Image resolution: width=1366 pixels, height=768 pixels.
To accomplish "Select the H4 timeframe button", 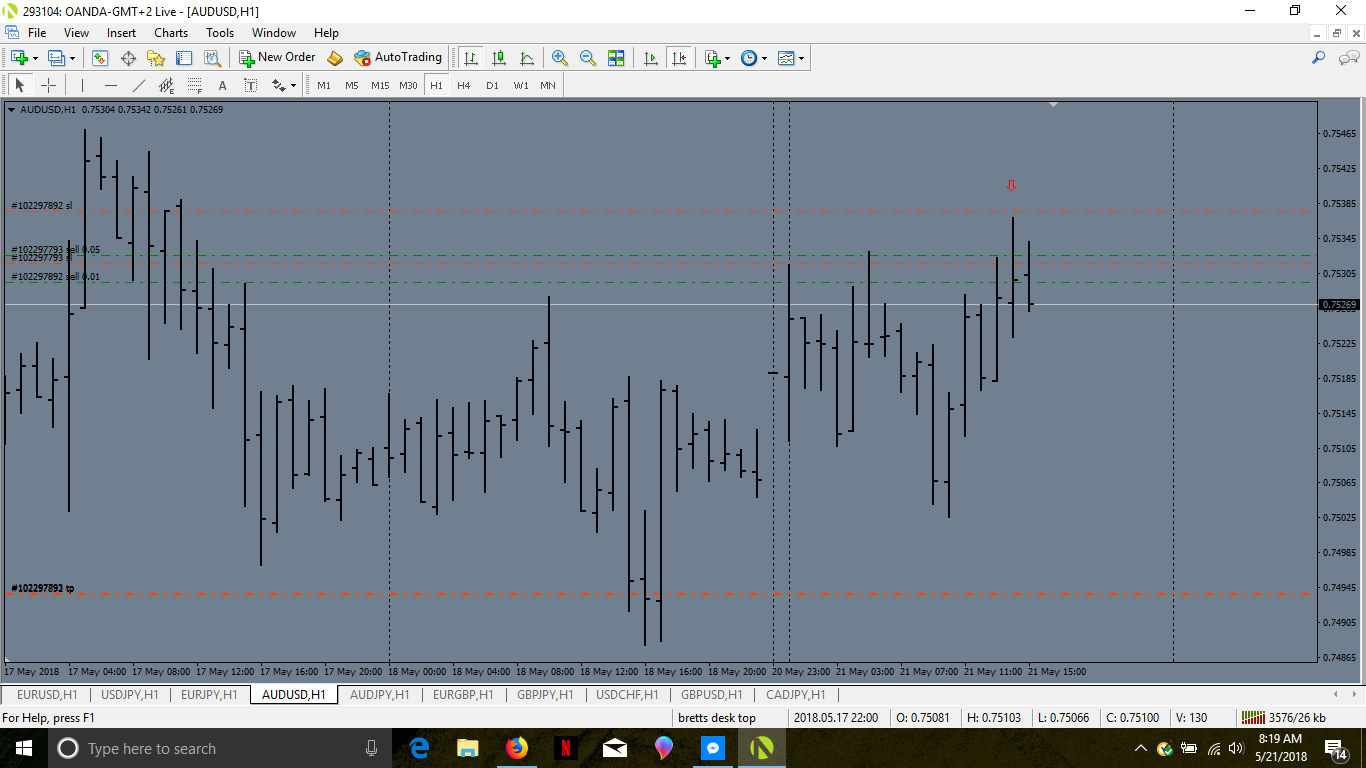I will pyautogui.click(x=464, y=86).
